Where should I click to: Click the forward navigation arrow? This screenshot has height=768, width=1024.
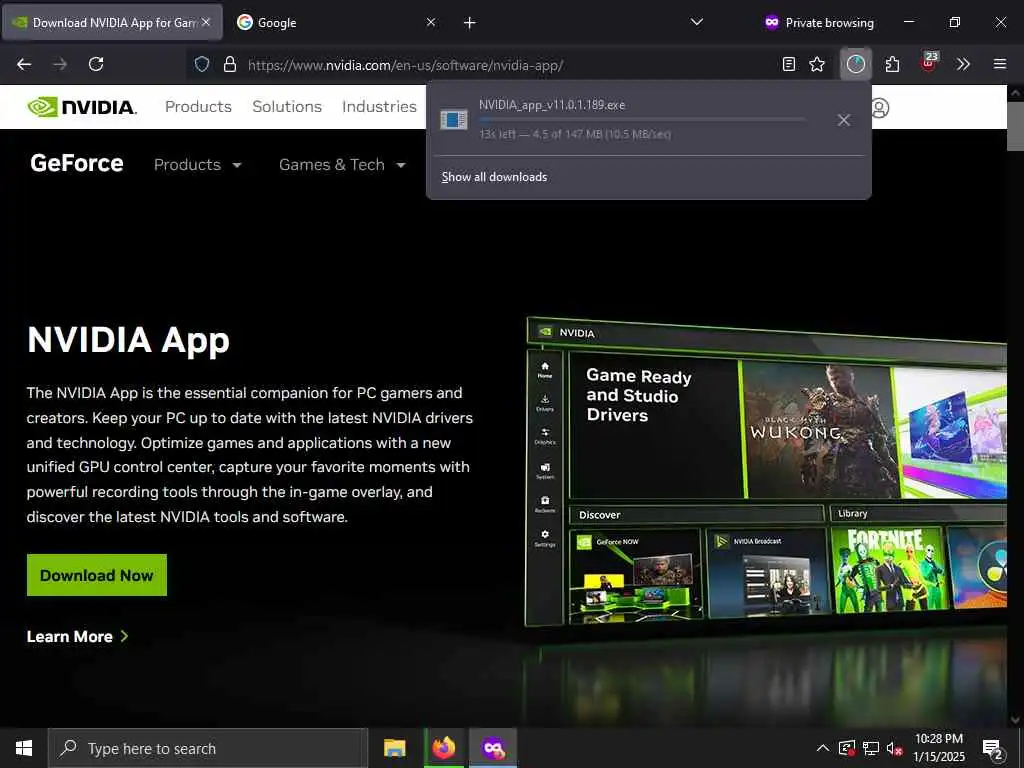60,64
